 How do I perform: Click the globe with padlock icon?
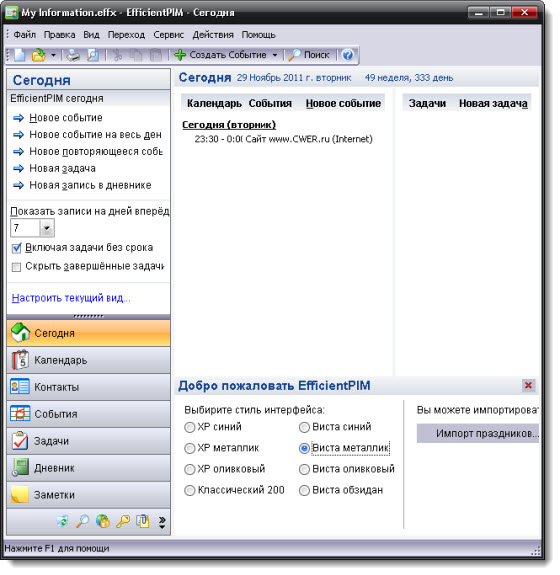tap(103, 521)
